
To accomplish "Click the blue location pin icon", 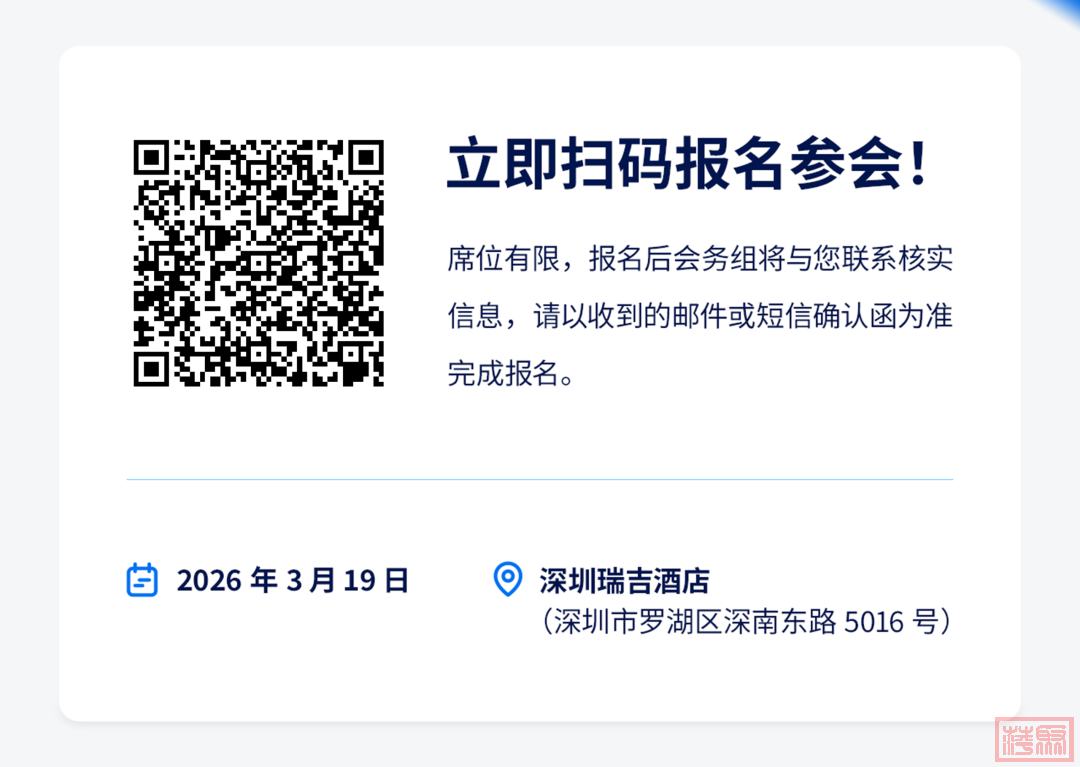I will pos(508,579).
